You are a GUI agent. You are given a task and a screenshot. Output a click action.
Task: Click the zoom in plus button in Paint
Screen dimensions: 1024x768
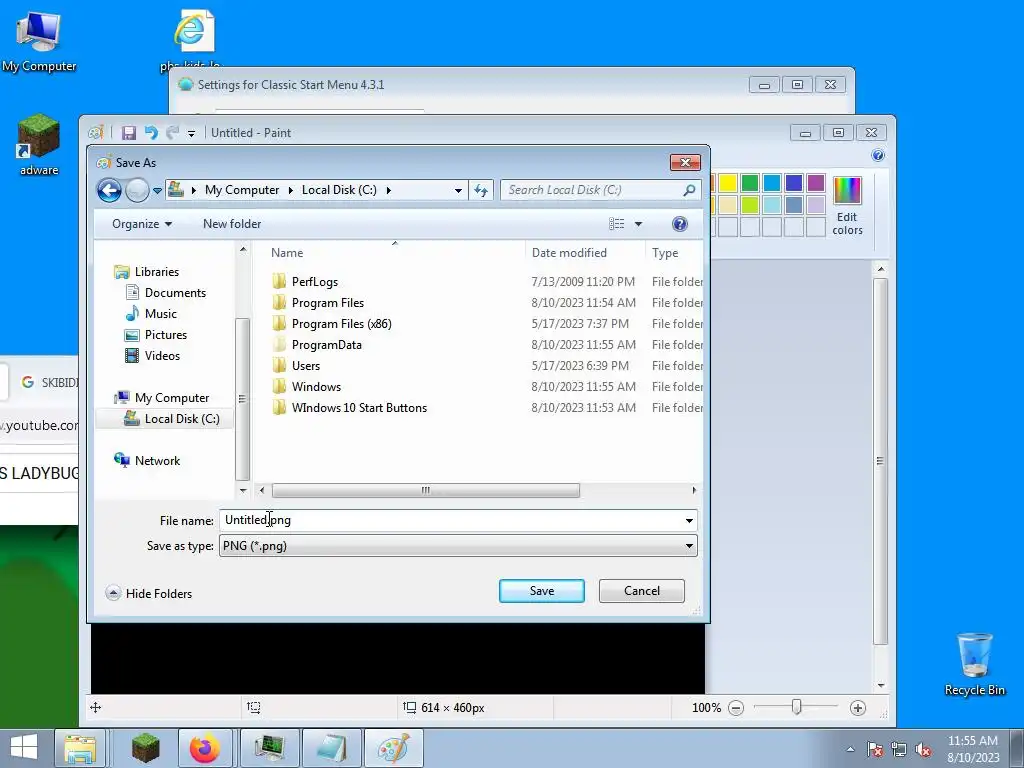[857, 707]
